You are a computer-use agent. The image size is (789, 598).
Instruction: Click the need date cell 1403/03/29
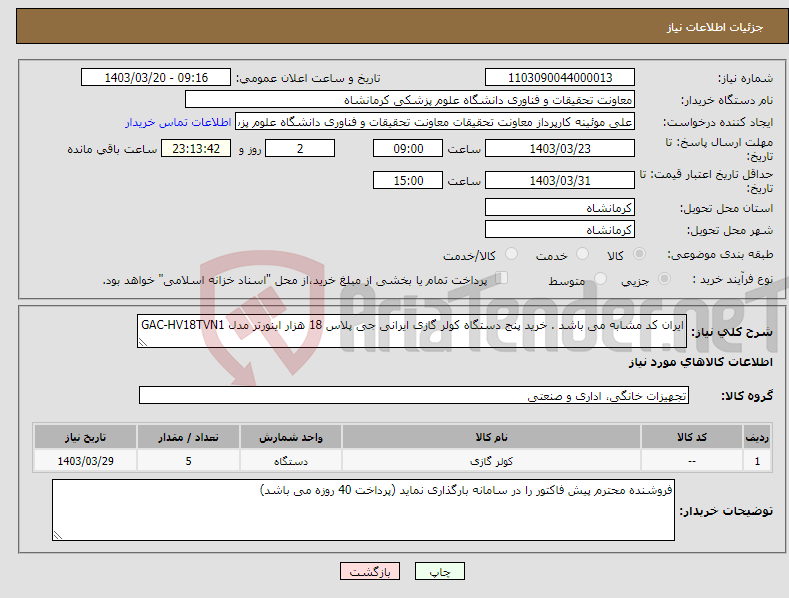pyautogui.click(x=85, y=461)
